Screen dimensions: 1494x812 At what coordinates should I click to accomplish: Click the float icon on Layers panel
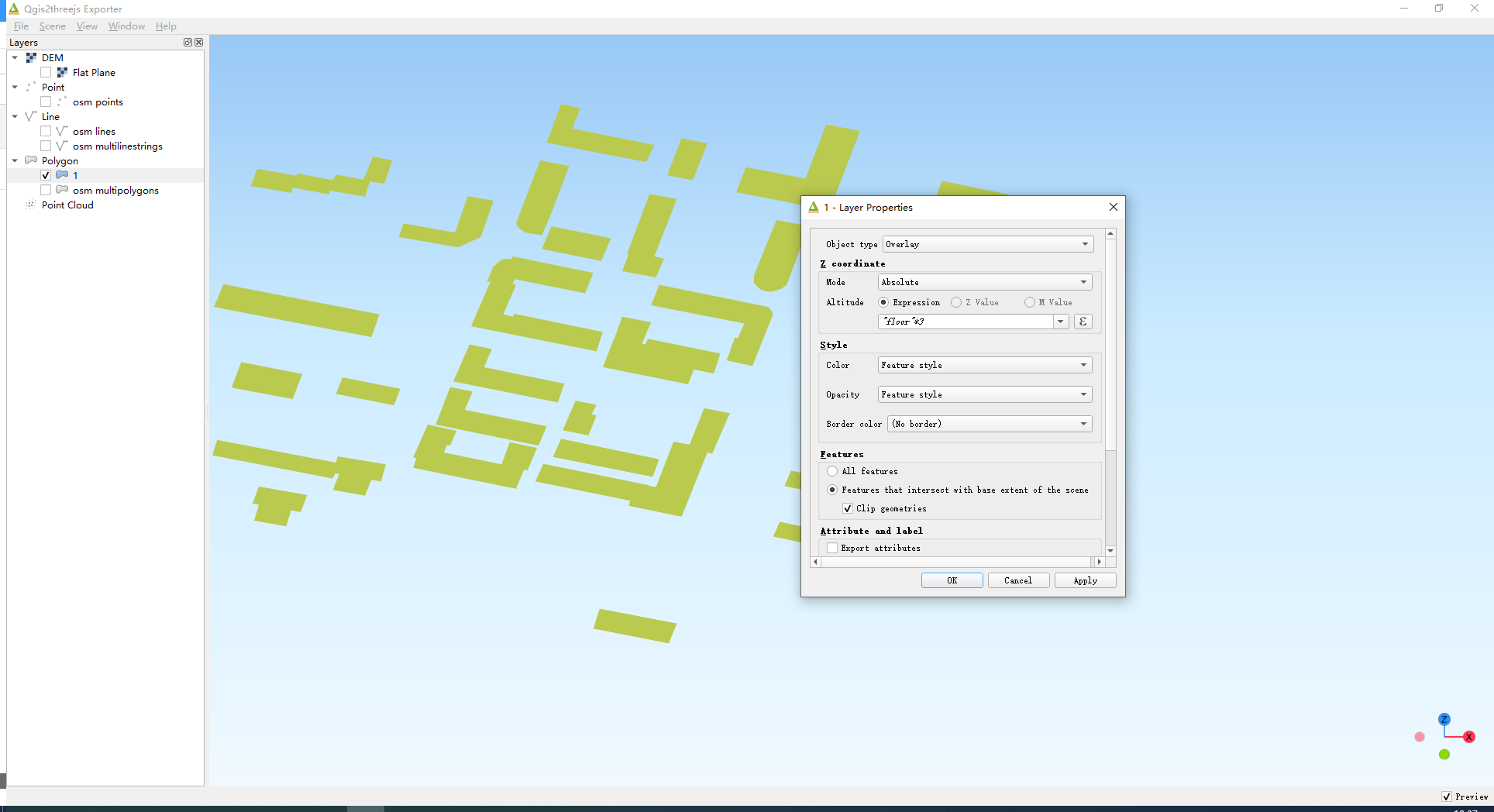(187, 43)
